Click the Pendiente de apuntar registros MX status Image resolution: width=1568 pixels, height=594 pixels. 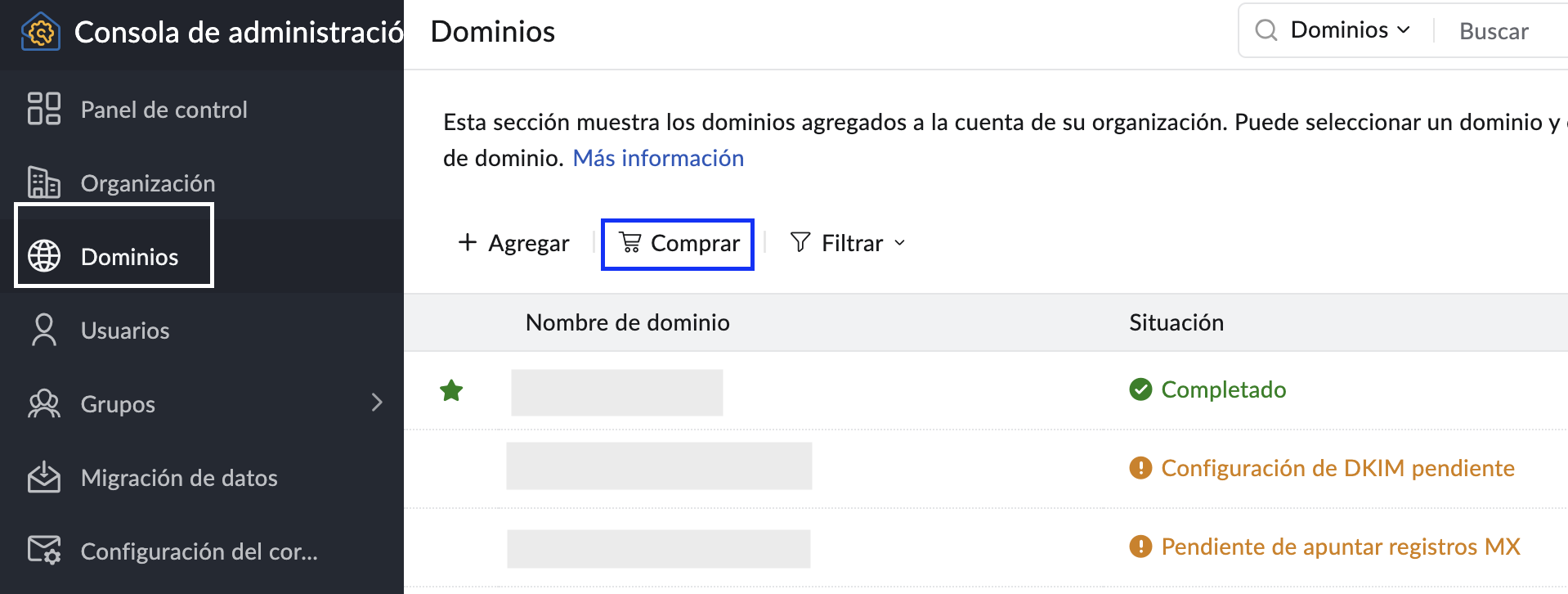[1340, 547]
